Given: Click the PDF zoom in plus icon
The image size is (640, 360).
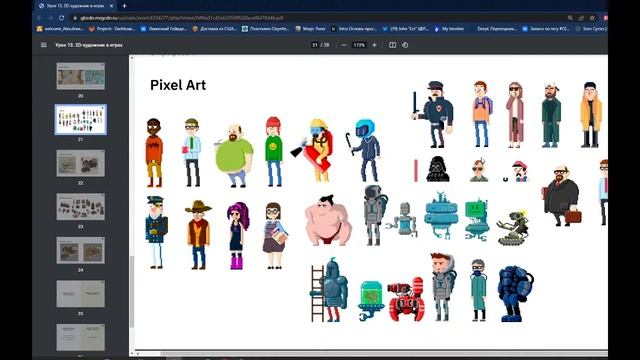Looking at the screenshot, I should click(374, 45).
